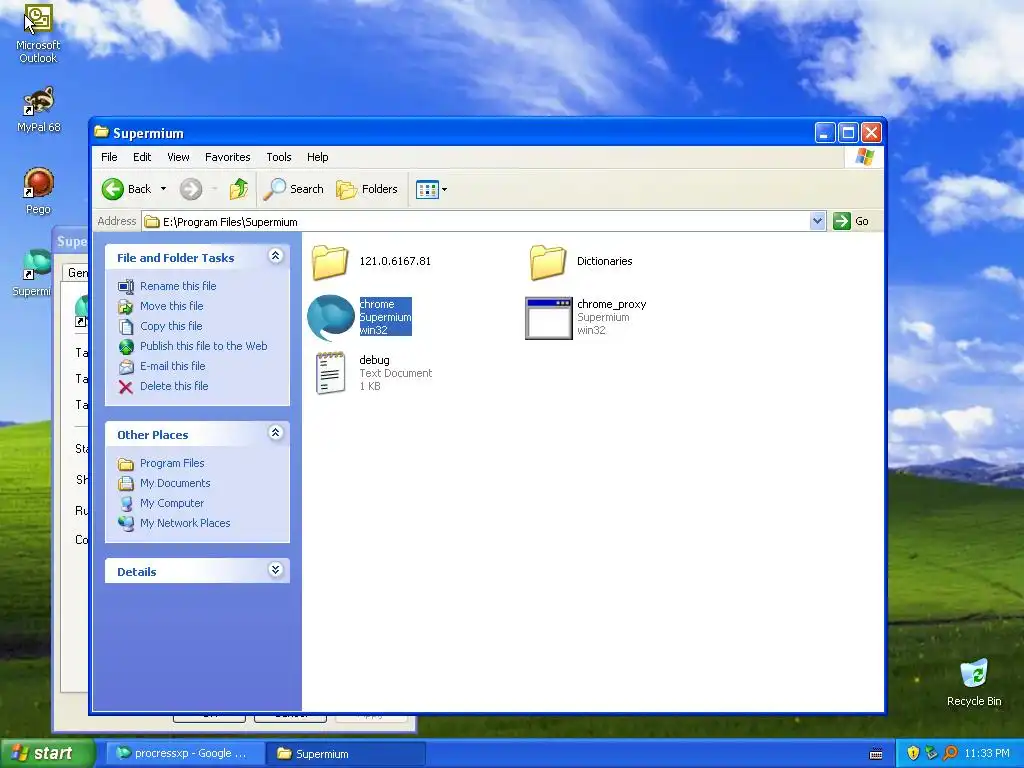Image resolution: width=1024 pixels, height=768 pixels.
Task: Open the Help menu
Action: click(x=317, y=157)
